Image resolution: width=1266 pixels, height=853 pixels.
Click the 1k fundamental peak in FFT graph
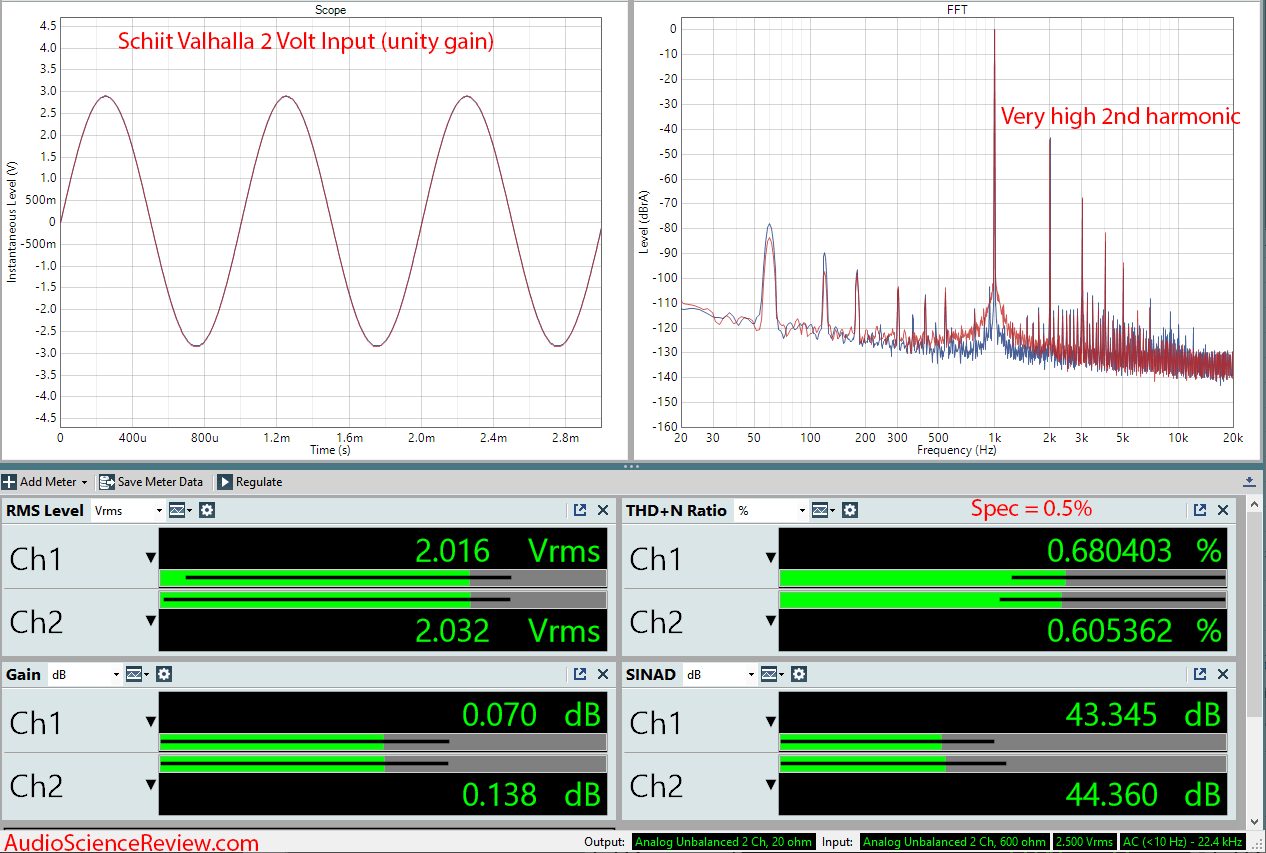point(994,160)
